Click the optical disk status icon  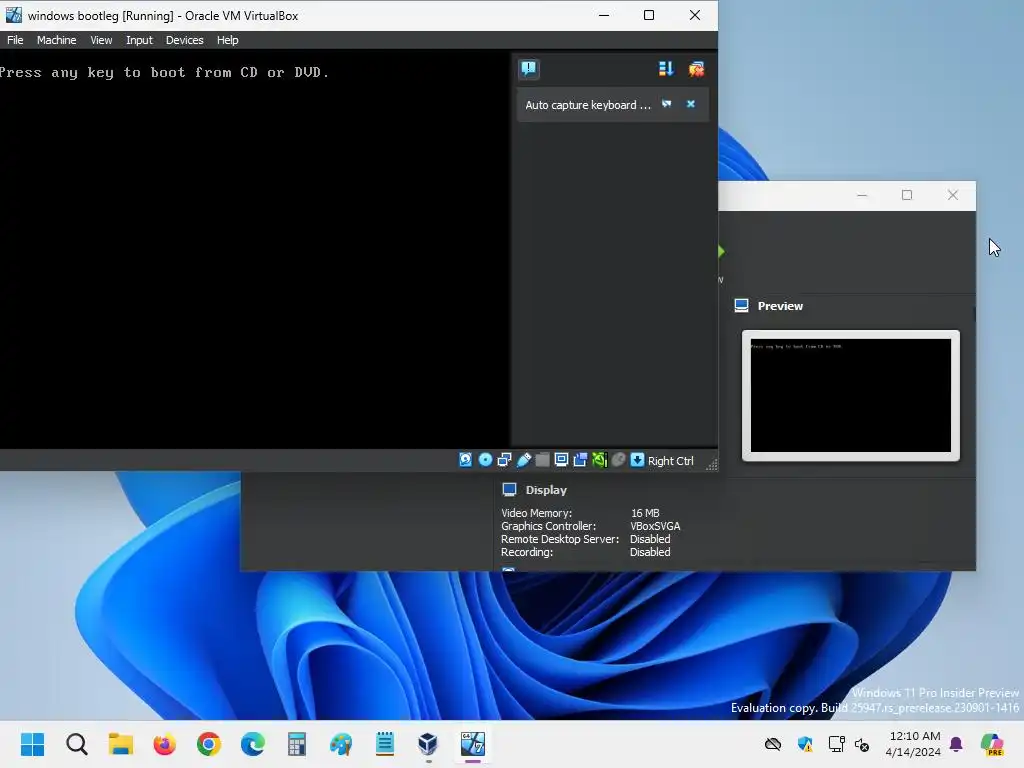click(485, 460)
